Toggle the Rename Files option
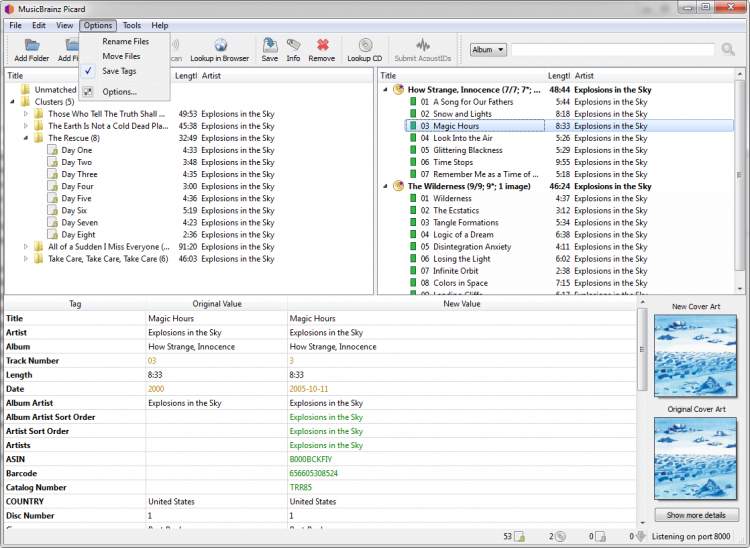This screenshot has width=750, height=548. tap(125, 42)
